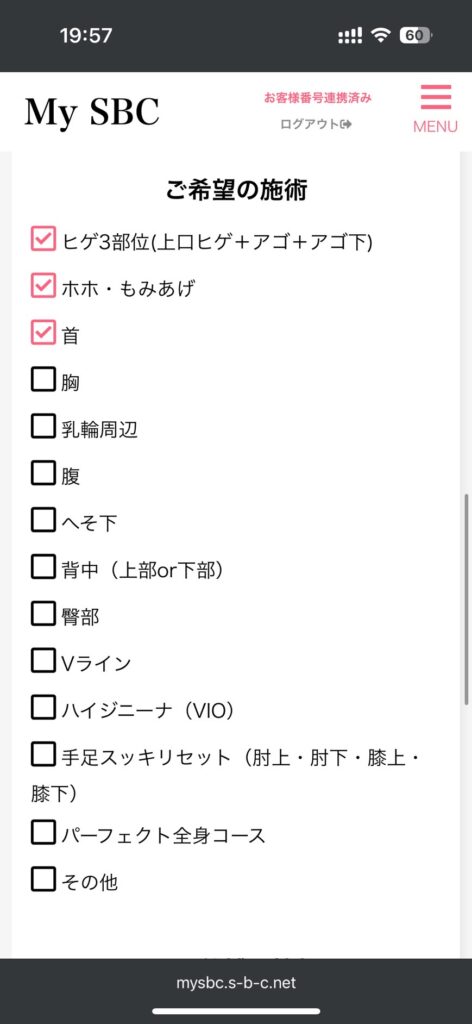Click the logout arrow icon
This screenshot has height=1024, width=472.
(346, 124)
